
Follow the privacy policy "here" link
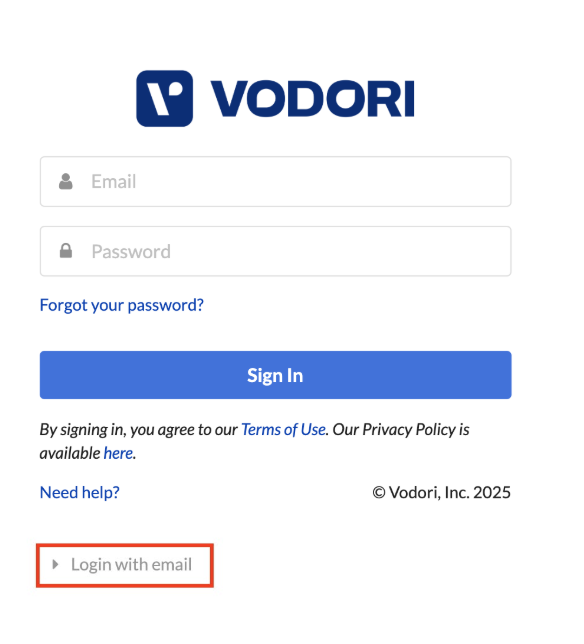point(118,453)
